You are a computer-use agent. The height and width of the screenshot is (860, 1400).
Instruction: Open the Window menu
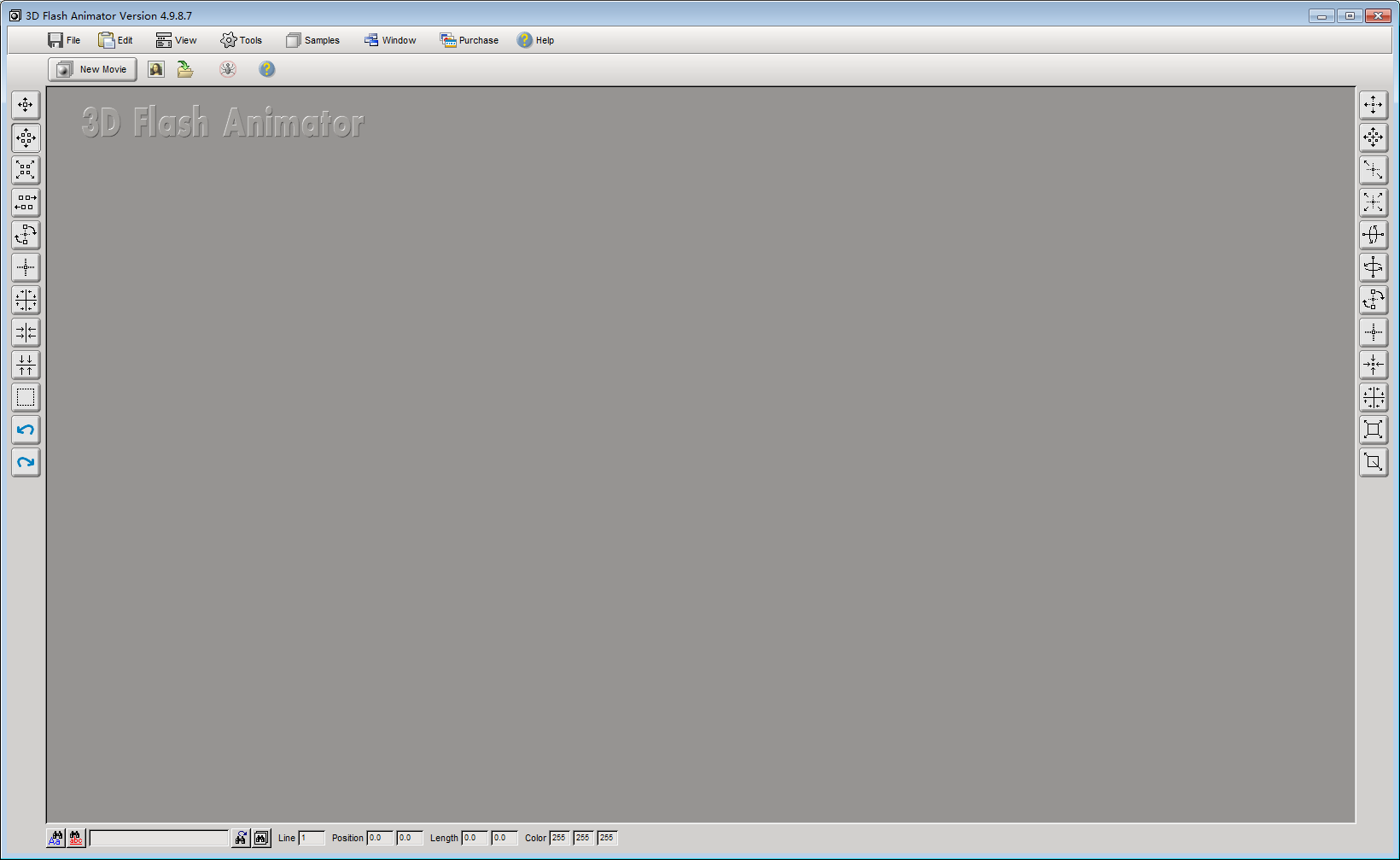[x=390, y=40]
